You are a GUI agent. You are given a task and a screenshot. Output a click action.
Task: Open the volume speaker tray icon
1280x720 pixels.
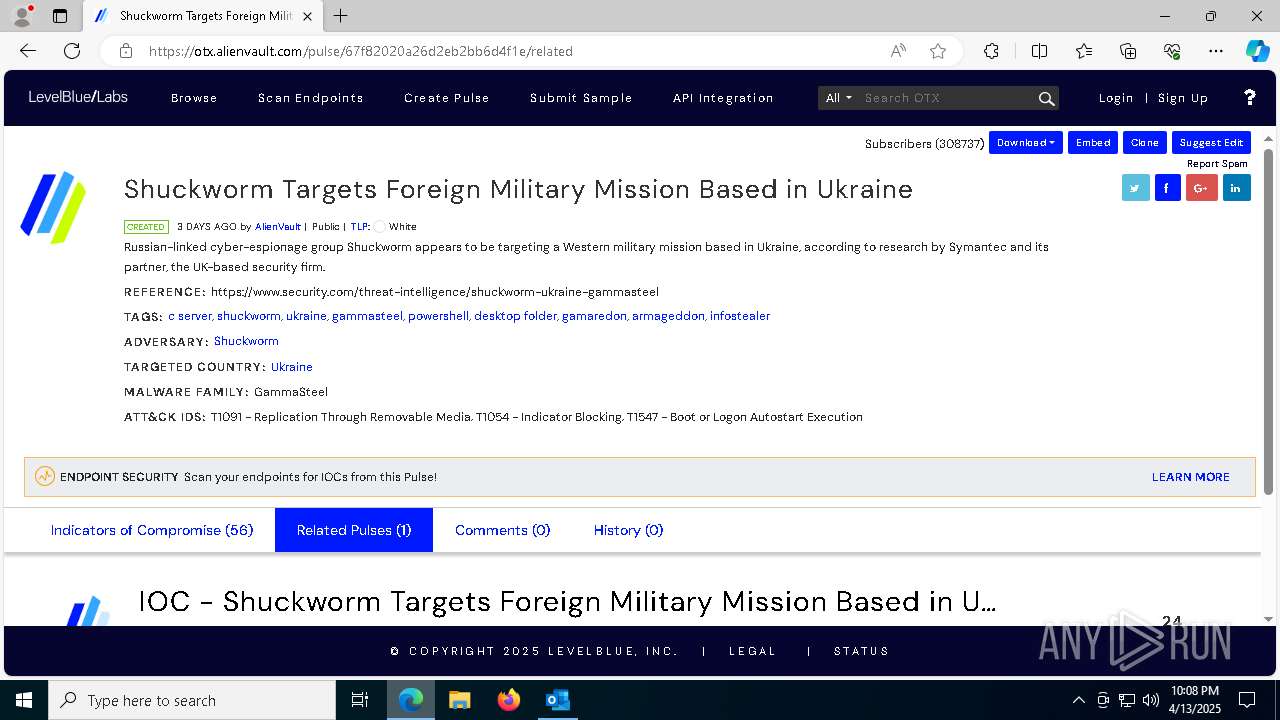pyautogui.click(x=1150, y=700)
